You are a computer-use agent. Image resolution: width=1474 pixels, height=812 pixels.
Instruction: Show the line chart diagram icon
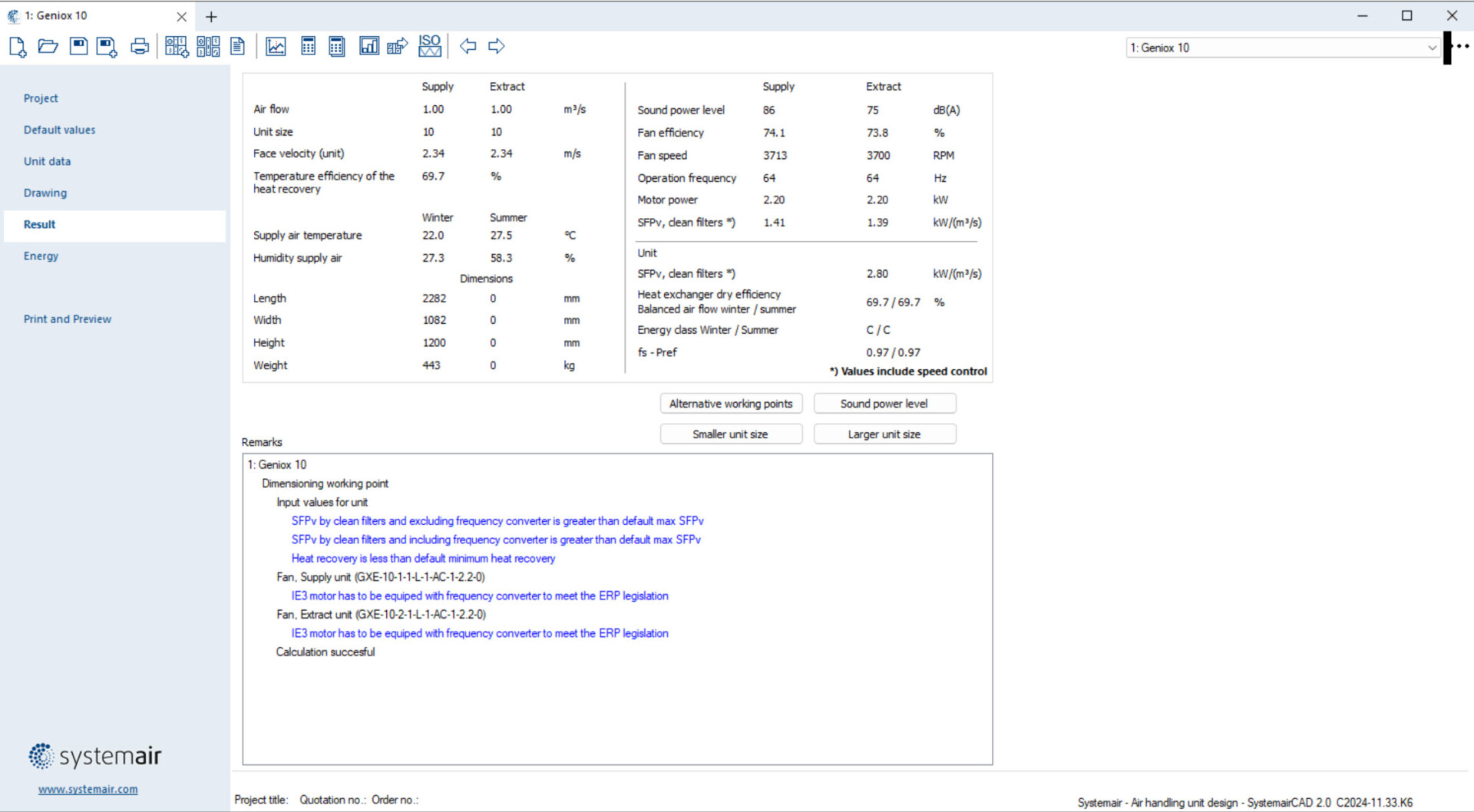[276, 47]
